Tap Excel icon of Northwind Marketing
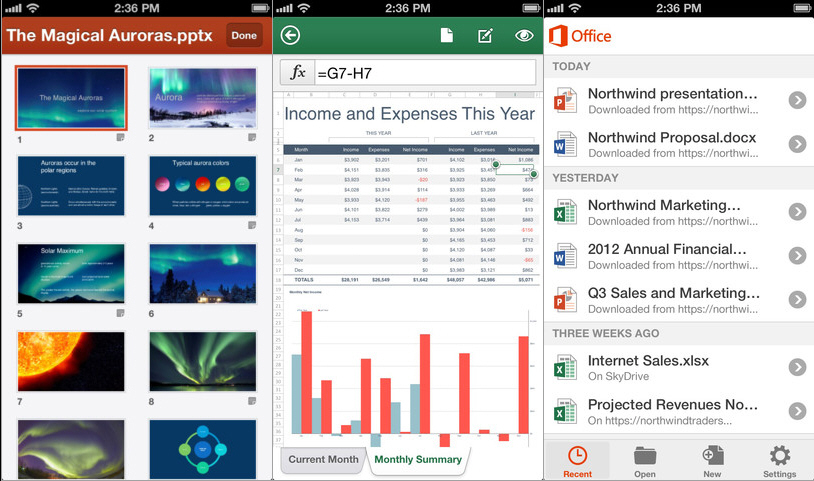 (565, 212)
